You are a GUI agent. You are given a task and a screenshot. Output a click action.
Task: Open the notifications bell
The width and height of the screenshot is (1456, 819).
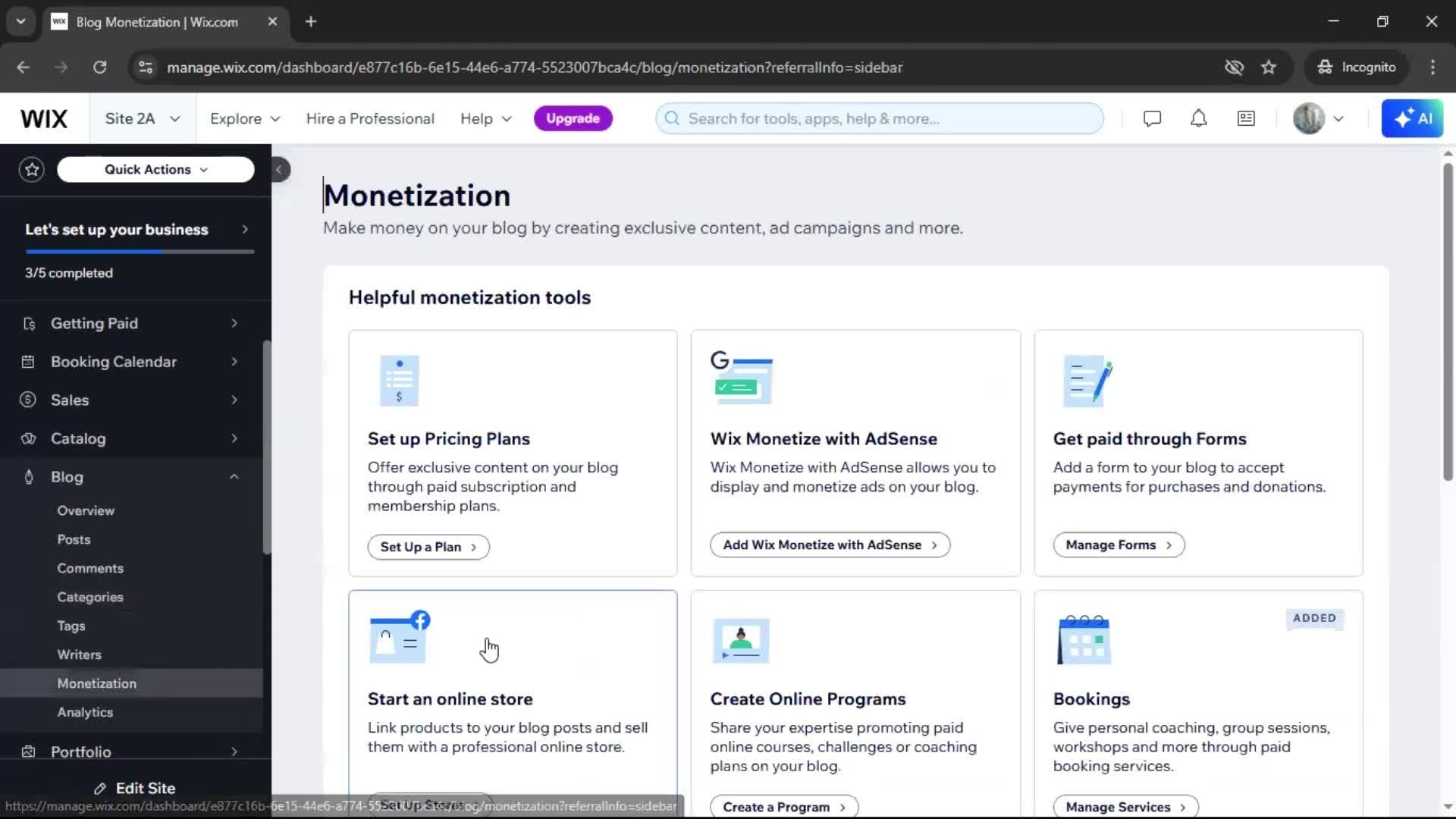pyautogui.click(x=1198, y=118)
